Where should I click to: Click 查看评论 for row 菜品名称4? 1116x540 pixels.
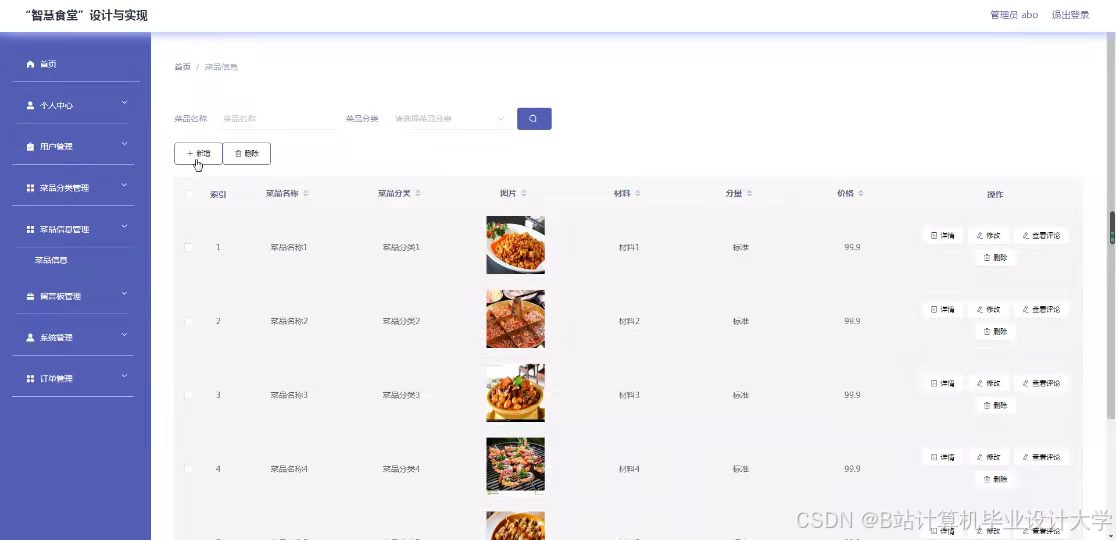pyautogui.click(x=1041, y=457)
